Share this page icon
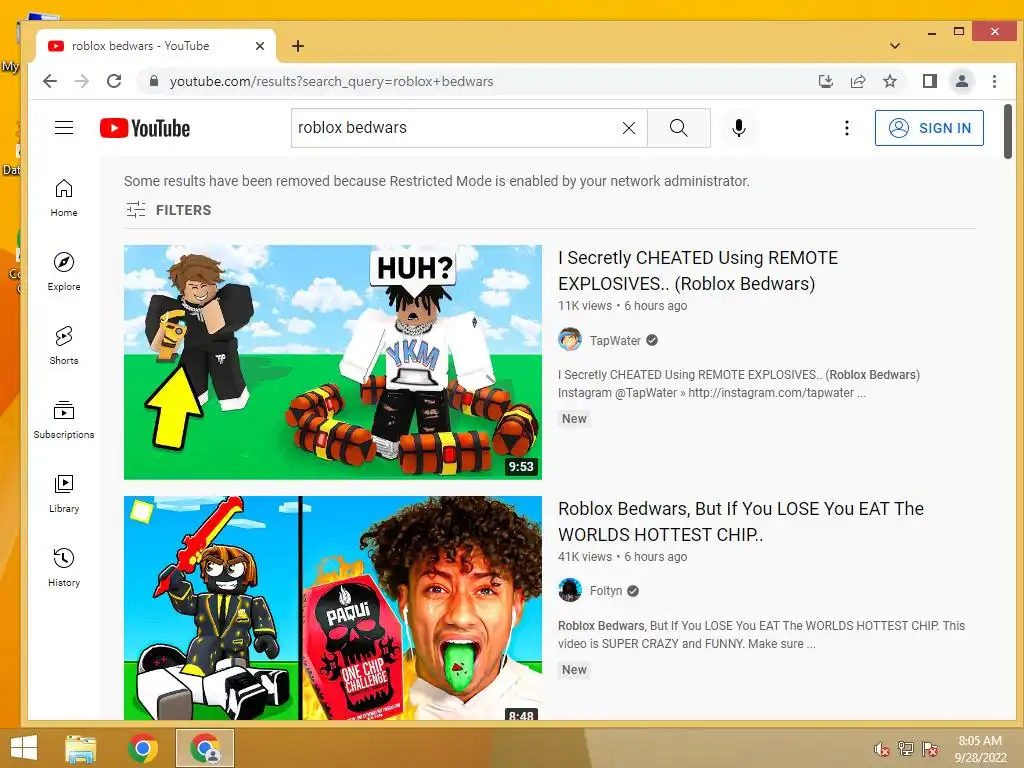Screen dimensions: 1024x768 [x=858, y=81]
